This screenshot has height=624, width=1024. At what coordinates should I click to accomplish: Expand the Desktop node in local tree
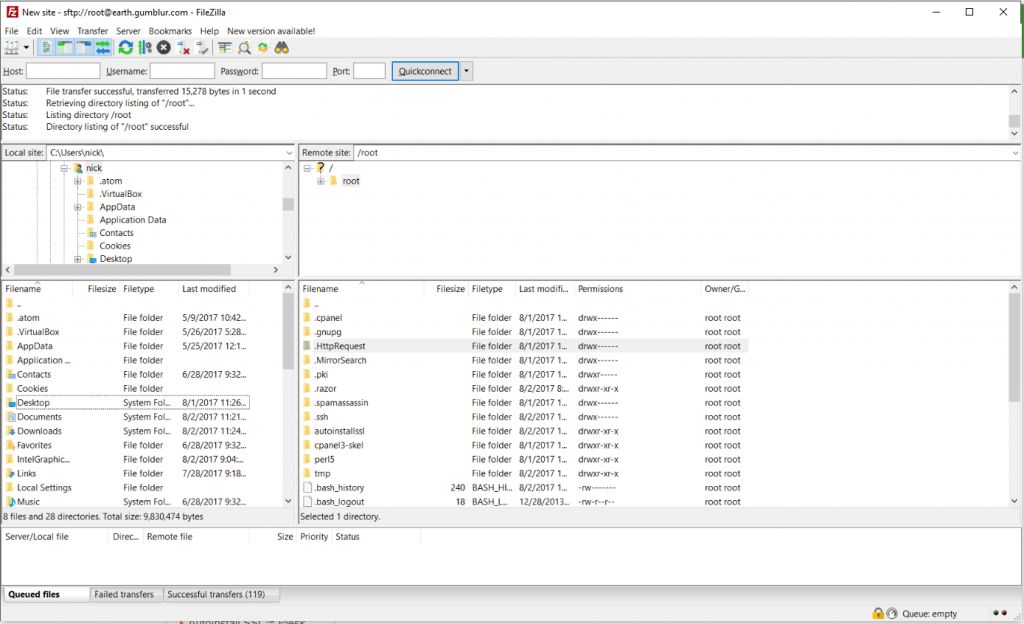(78, 259)
